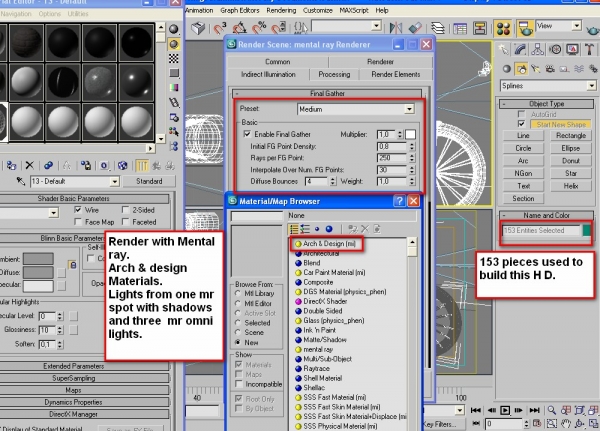
Task: Click the Pick Material eyedropper icon
Action: tap(21, 181)
